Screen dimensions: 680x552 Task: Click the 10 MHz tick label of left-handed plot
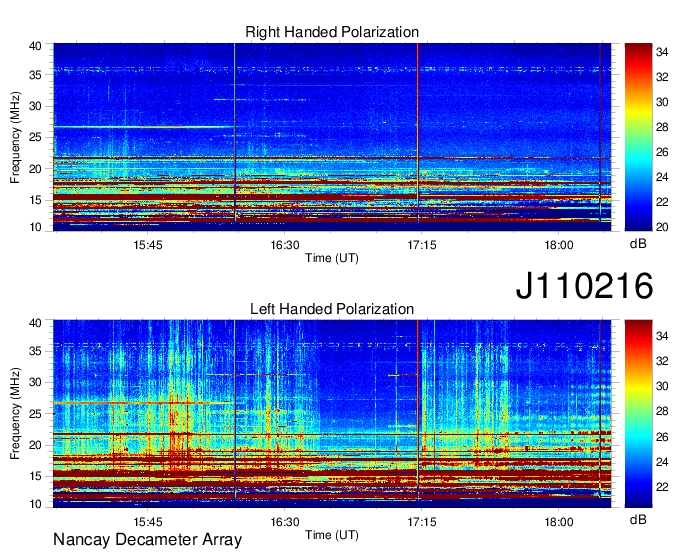(35, 504)
